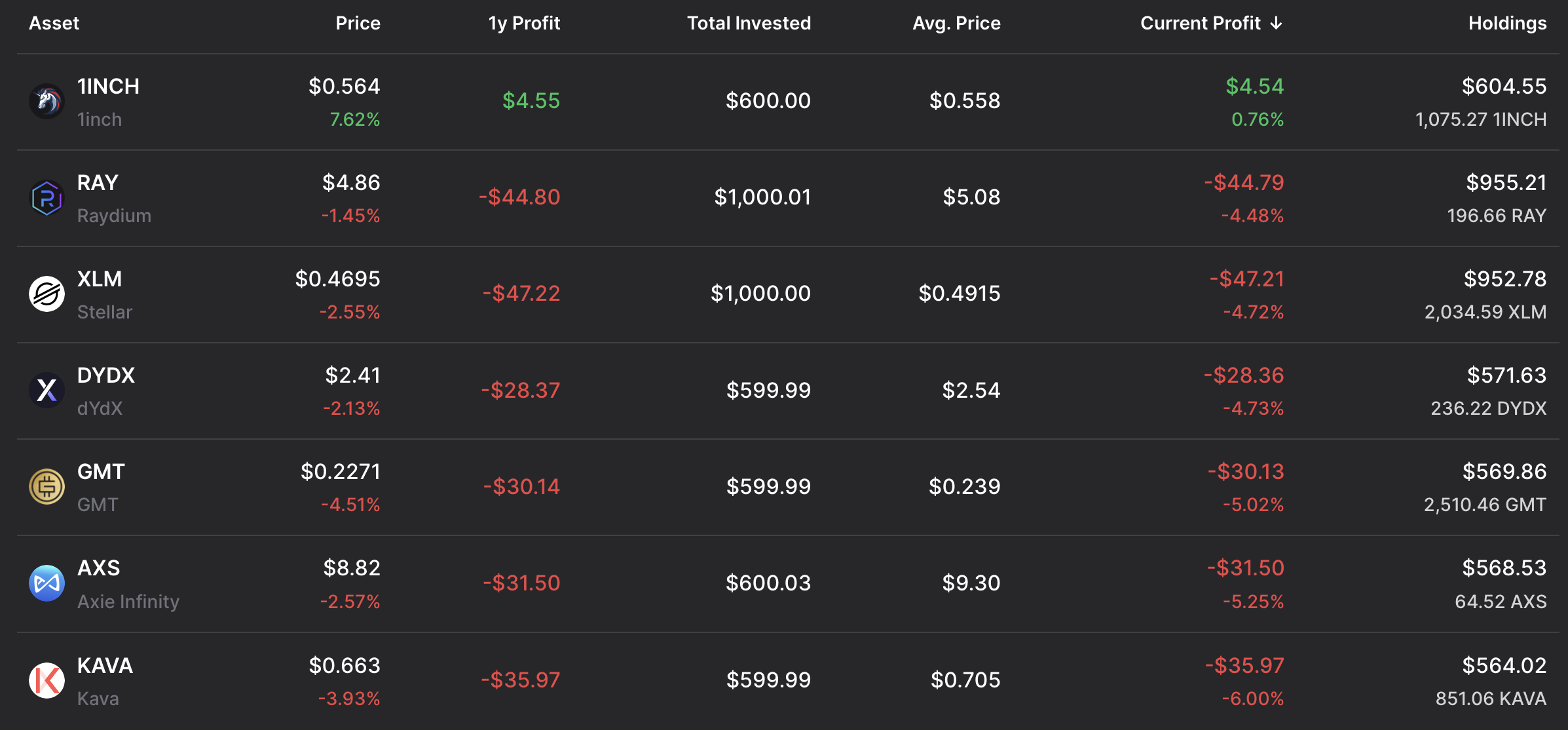Sort by Avg. Price column header

point(956,24)
